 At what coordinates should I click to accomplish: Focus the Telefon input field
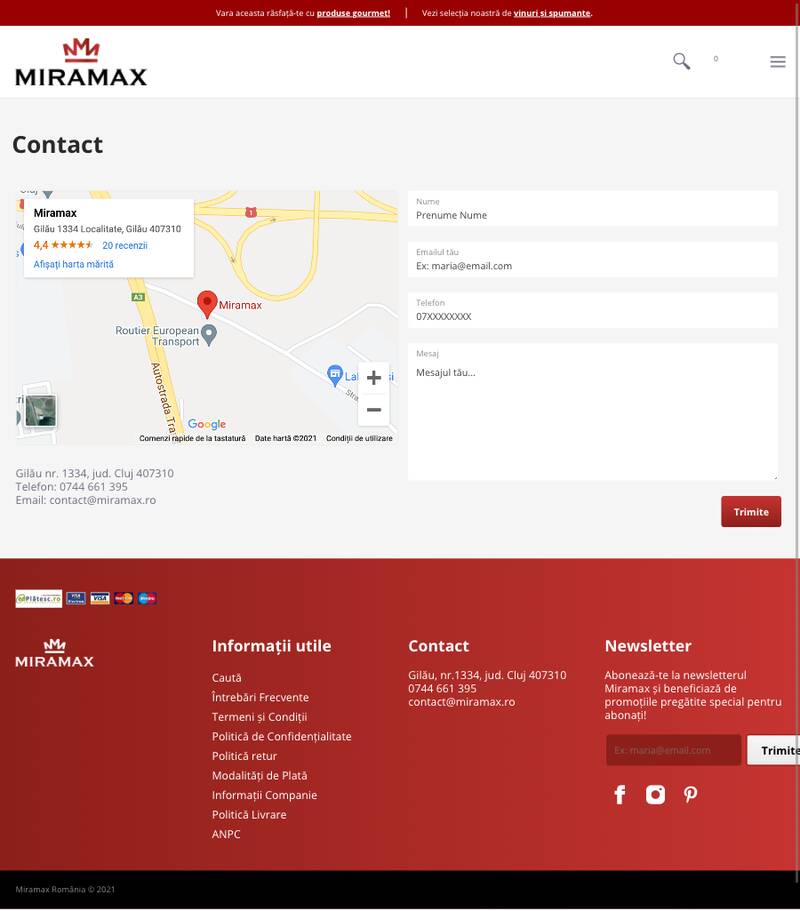click(593, 310)
